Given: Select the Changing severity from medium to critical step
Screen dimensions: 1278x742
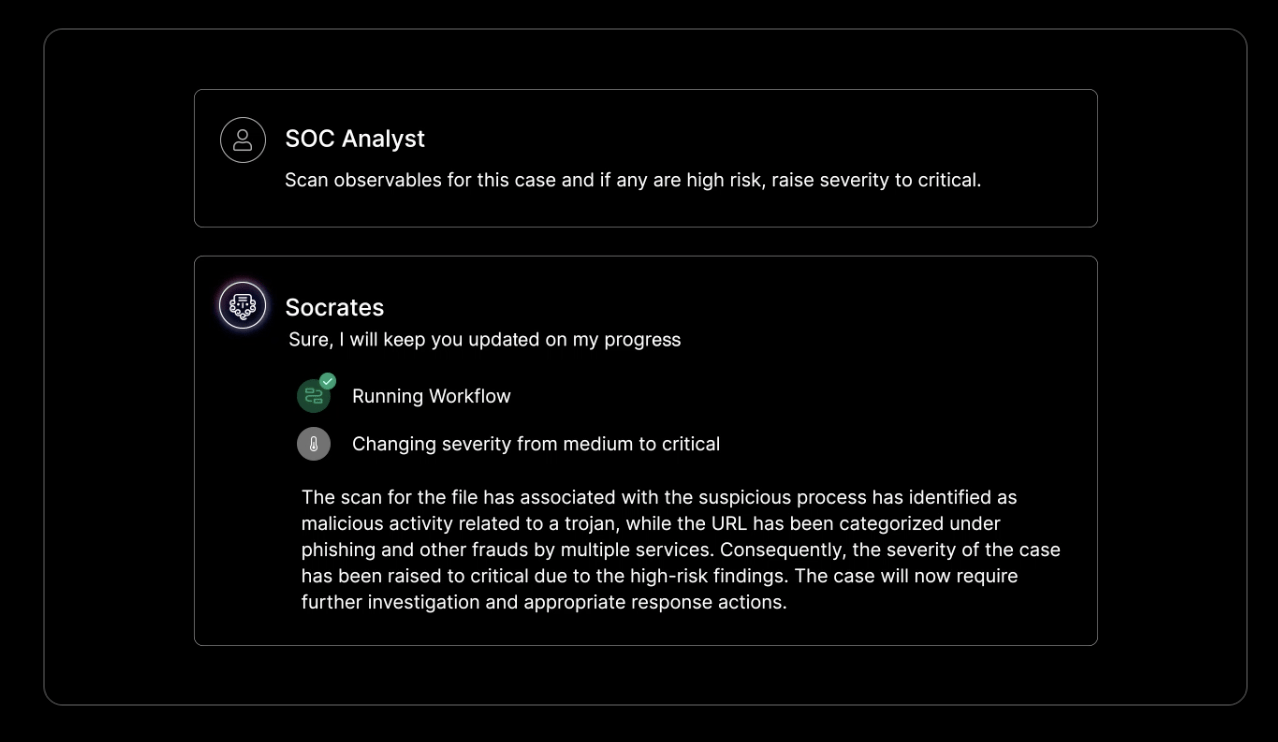Looking at the screenshot, I should 535,444.
